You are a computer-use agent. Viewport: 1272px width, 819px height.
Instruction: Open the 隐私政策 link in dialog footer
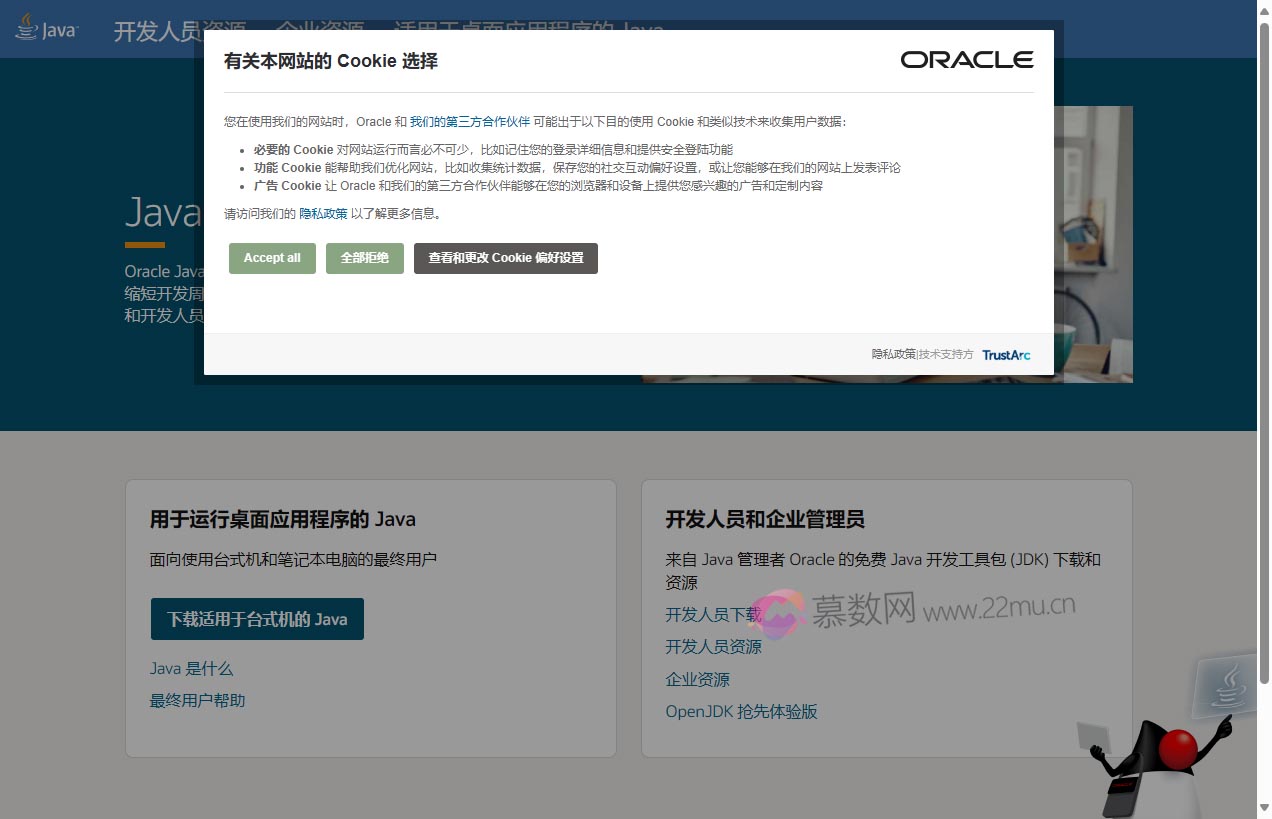pyautogui.click(x=893, y=354)
